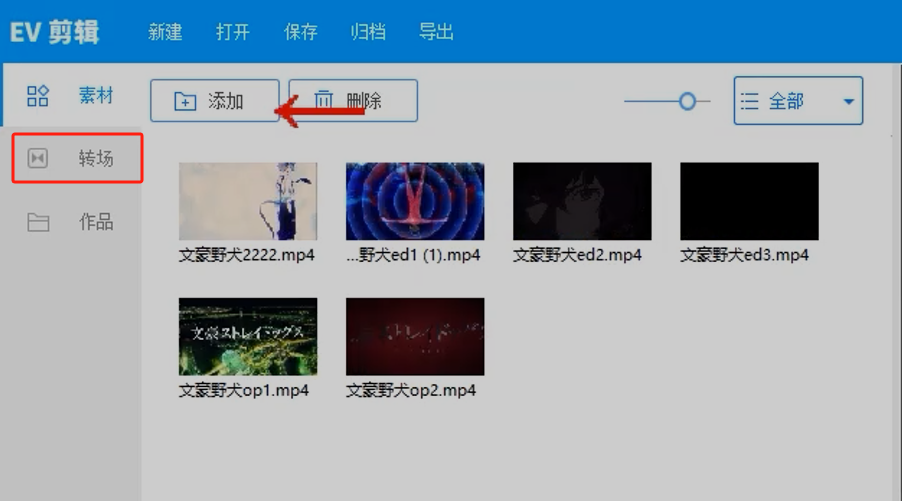Open the 作品 tab label
The height and width of the screenshot is (501, 902).
[x=96, y=221]
